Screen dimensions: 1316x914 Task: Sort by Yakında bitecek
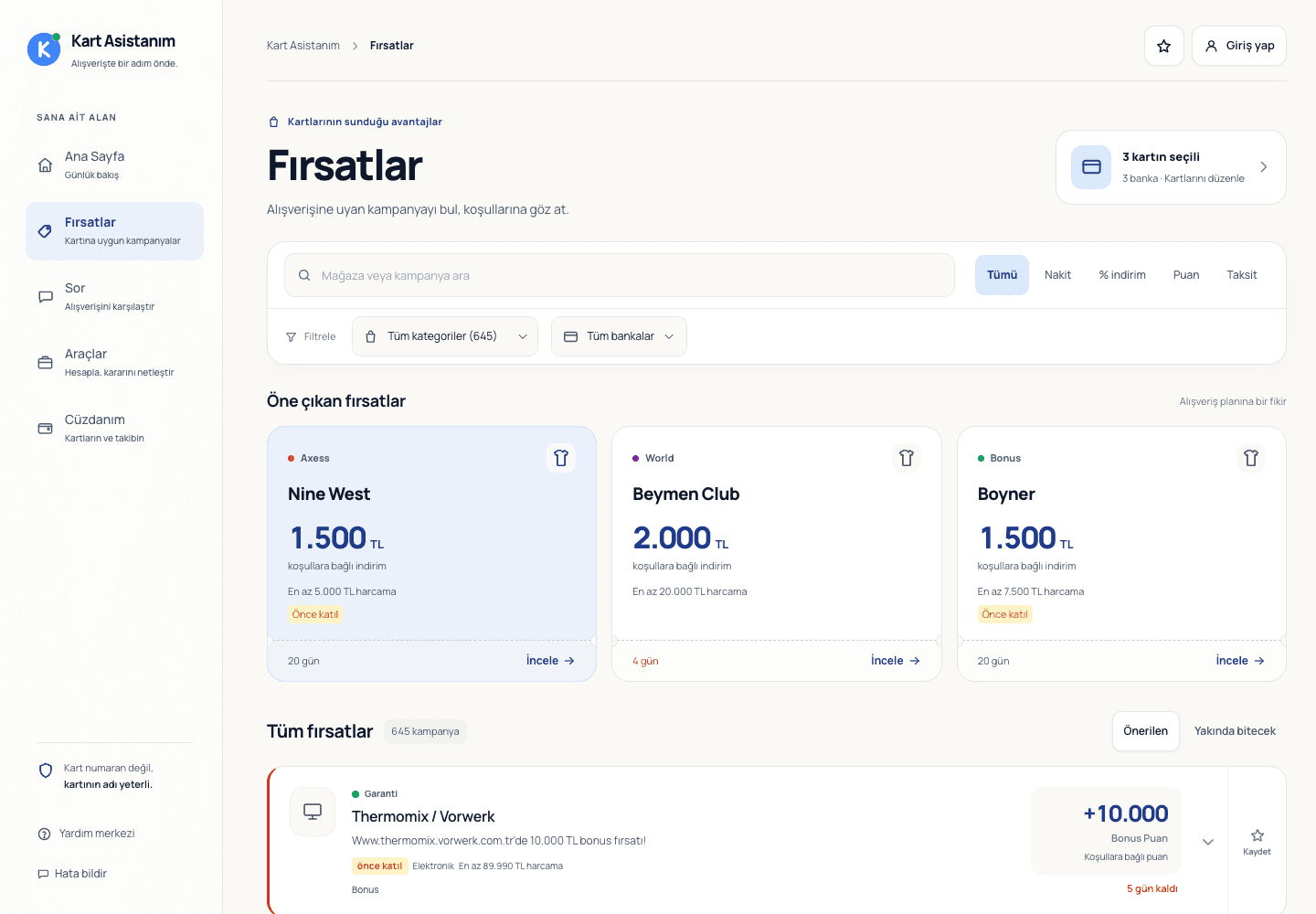point(1235,731)
